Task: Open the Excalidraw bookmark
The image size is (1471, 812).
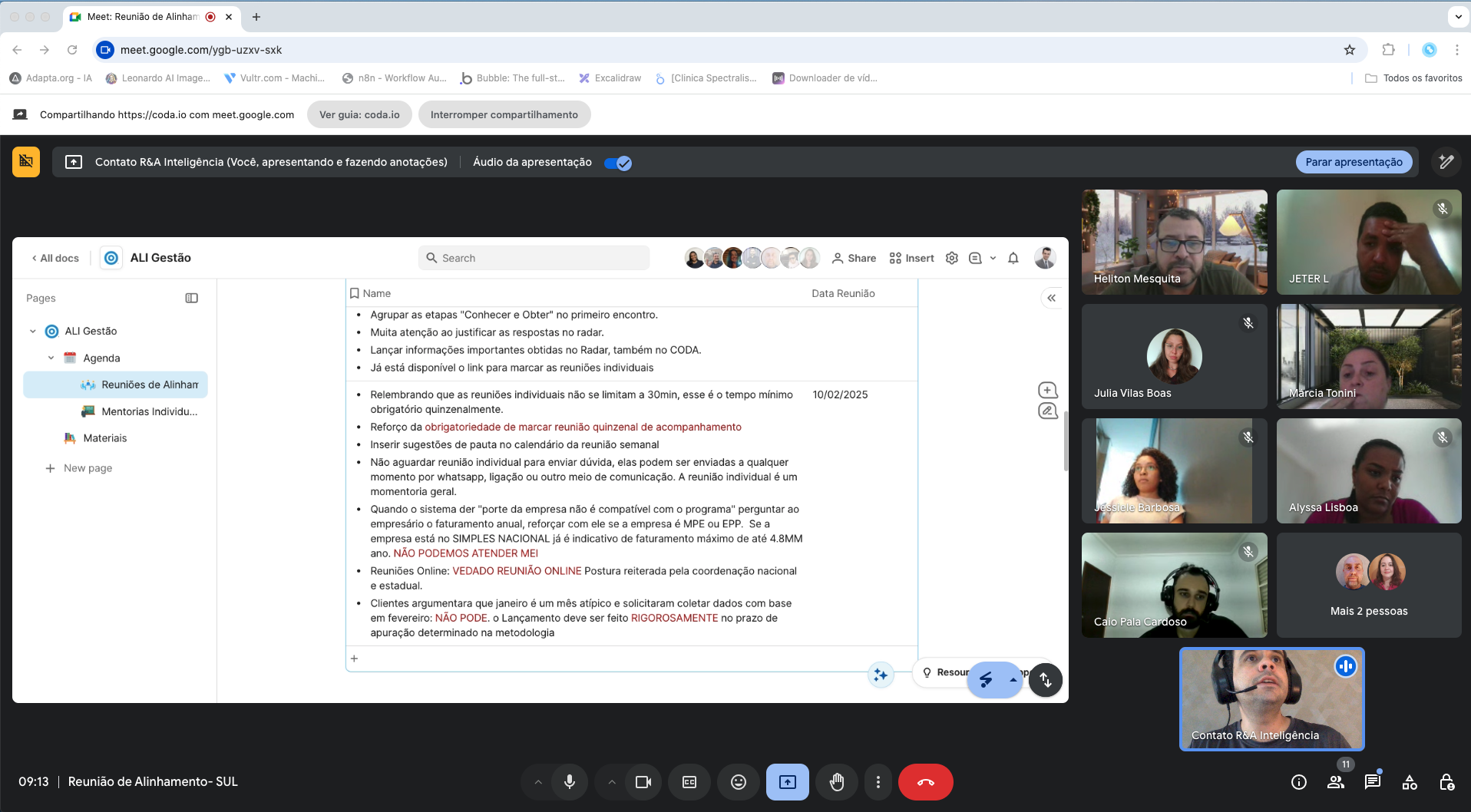Action: pyautogui.click(x=610, y=78)
